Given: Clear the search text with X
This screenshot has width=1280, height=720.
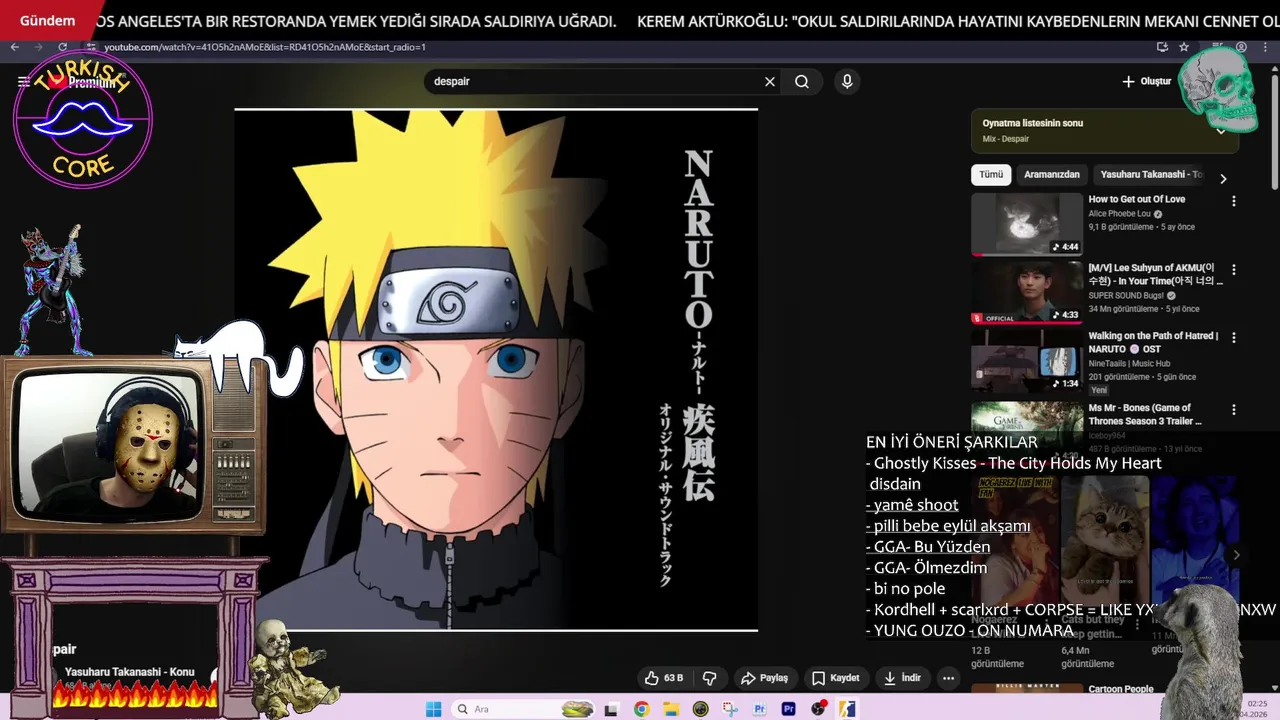Looking at the screenshot, I should click(x=770, y=82).
